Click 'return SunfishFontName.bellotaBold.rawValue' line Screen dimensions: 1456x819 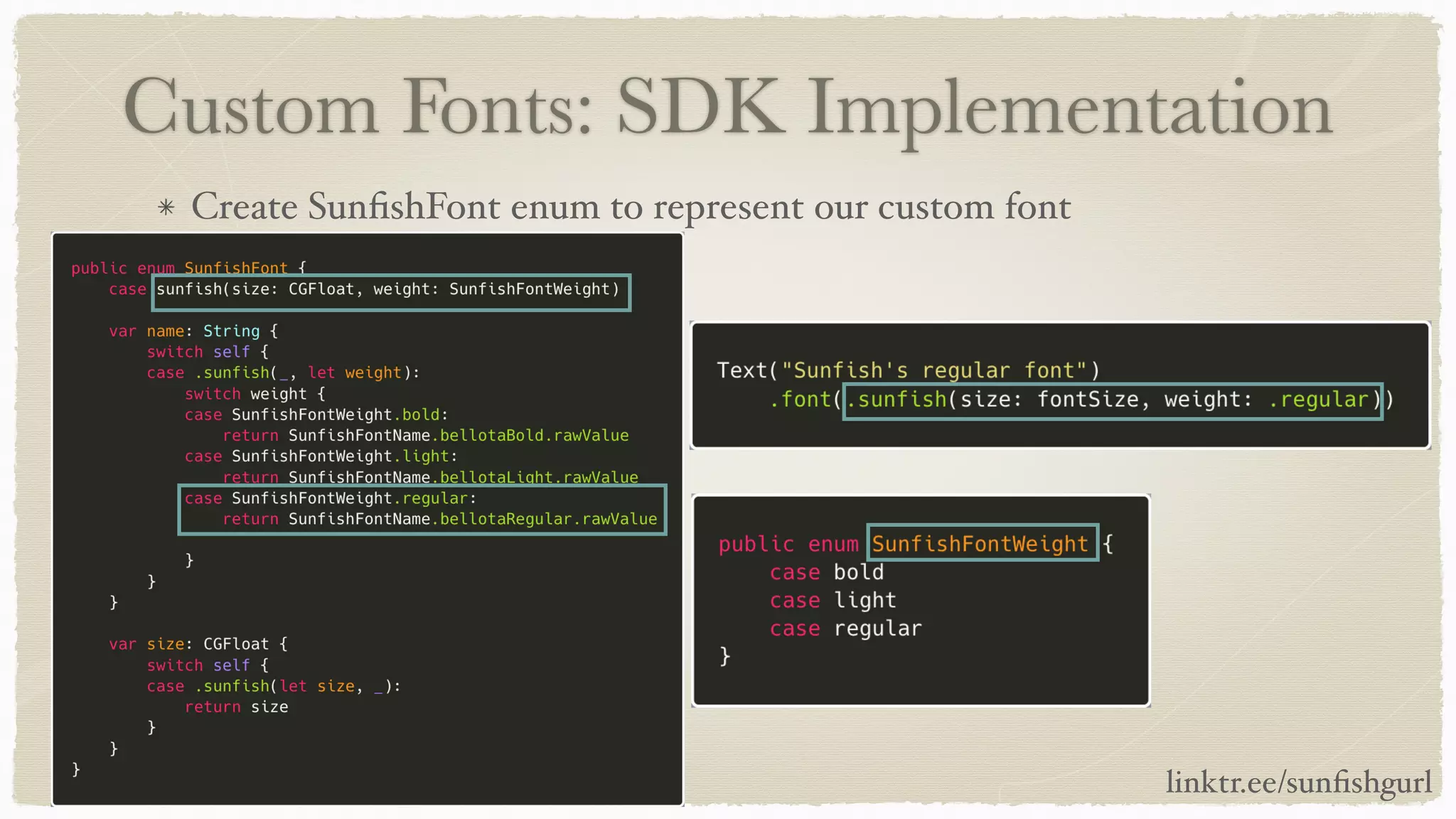(426, 436)
